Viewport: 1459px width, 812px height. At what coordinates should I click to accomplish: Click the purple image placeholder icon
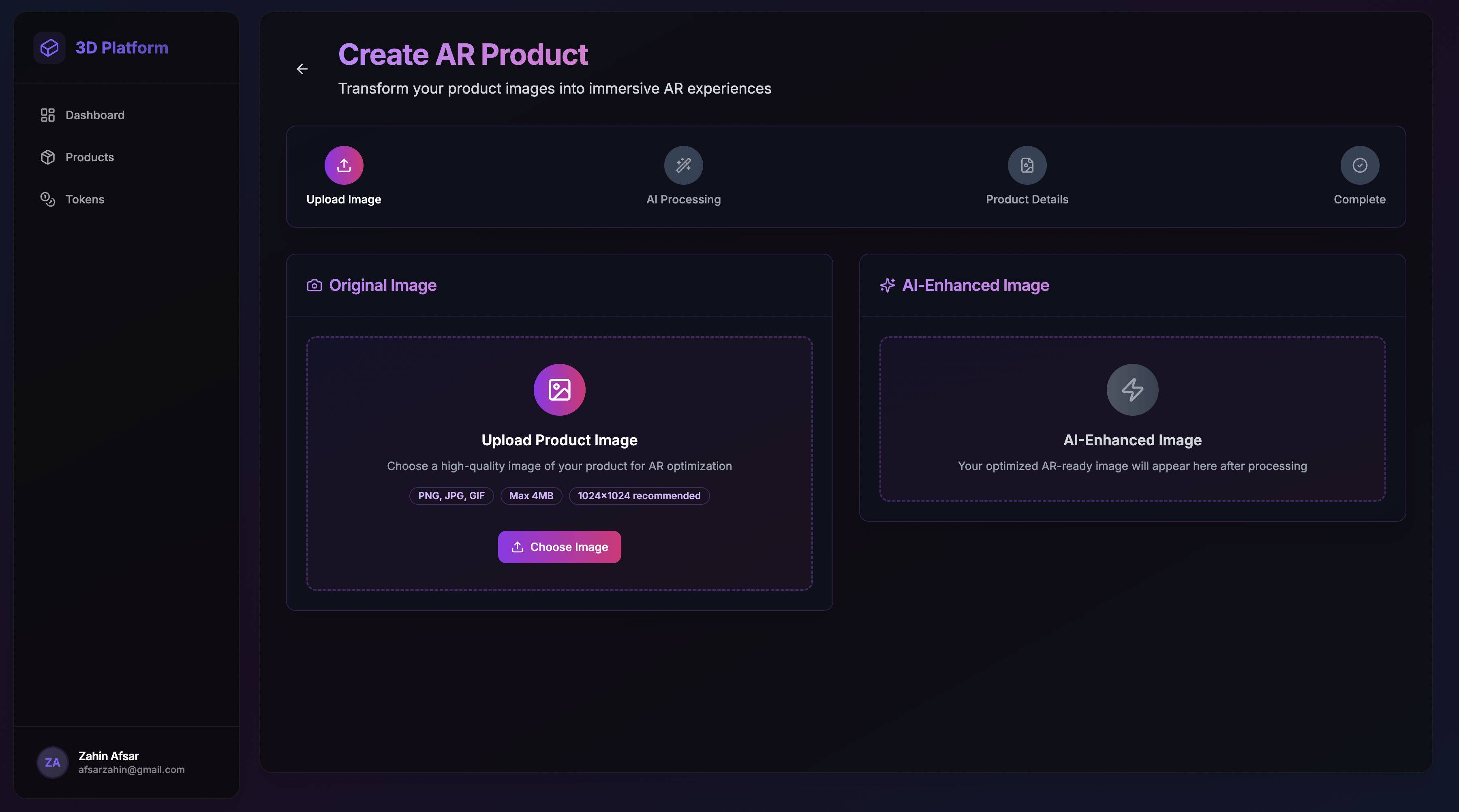click(x=559, y=389)
